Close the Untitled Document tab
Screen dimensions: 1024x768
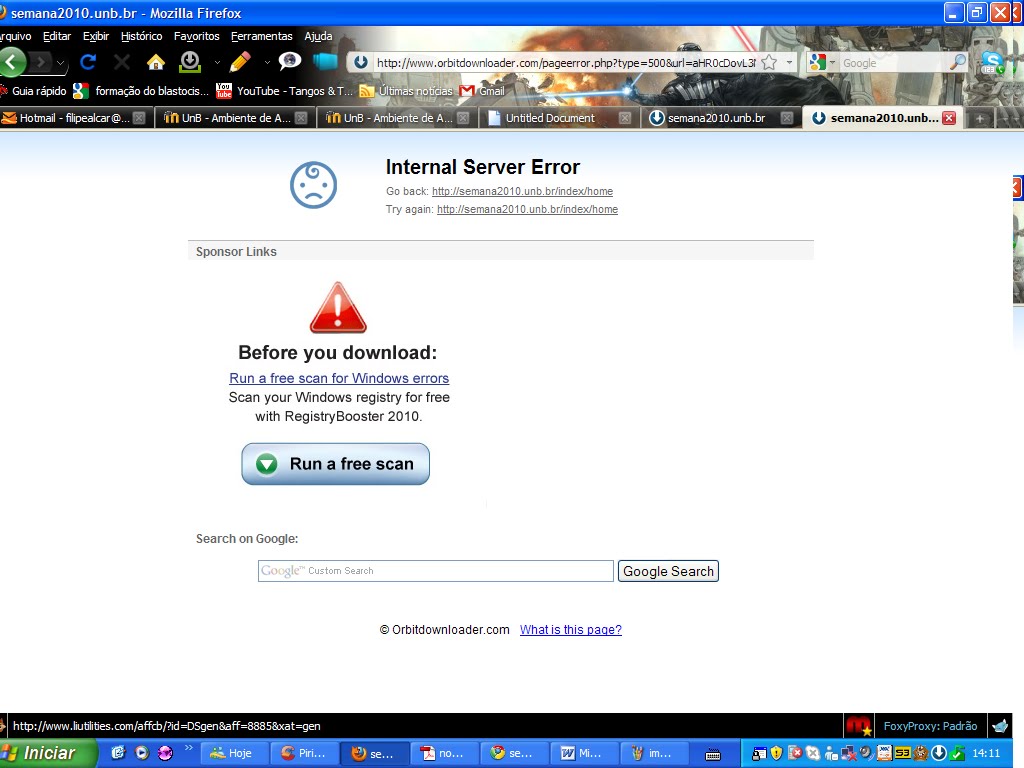click(625, 118)
